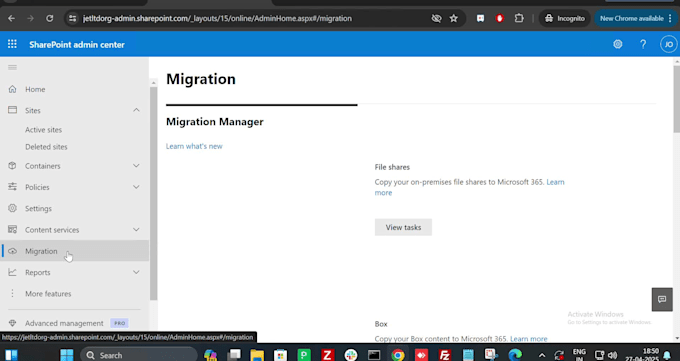Click the browser address bar URL
680x361 pixels.
217,18
